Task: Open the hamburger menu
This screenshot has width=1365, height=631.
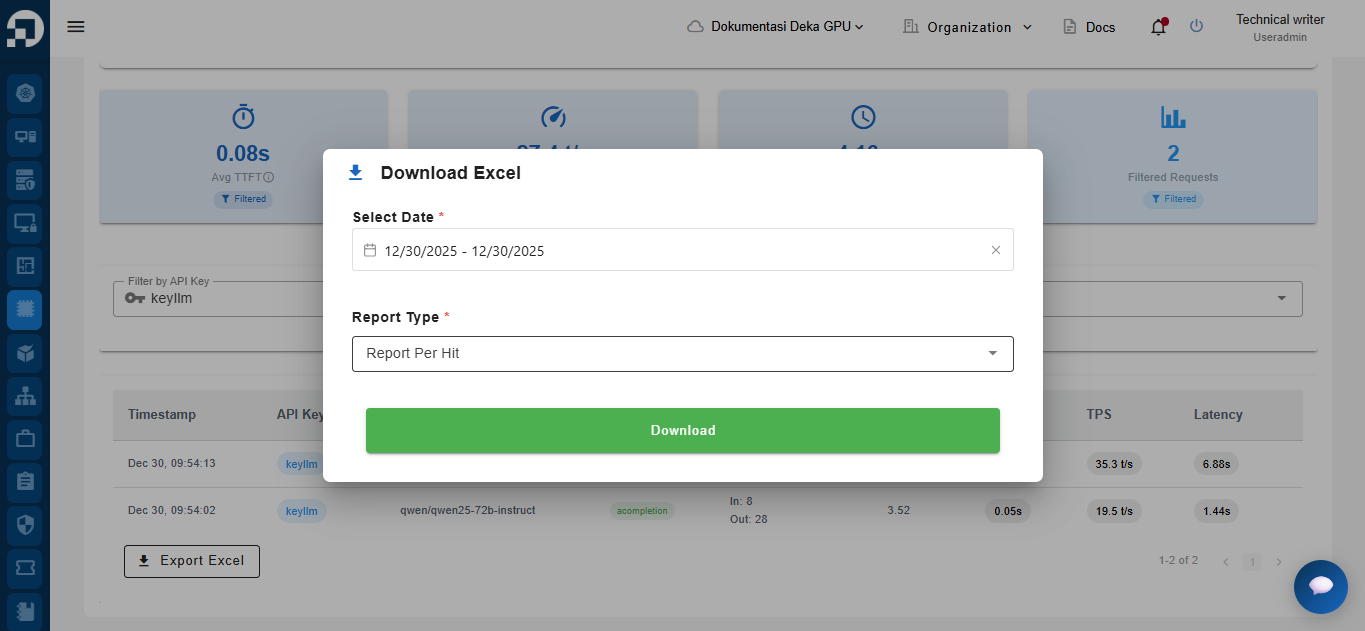Action: click(76, 27)
